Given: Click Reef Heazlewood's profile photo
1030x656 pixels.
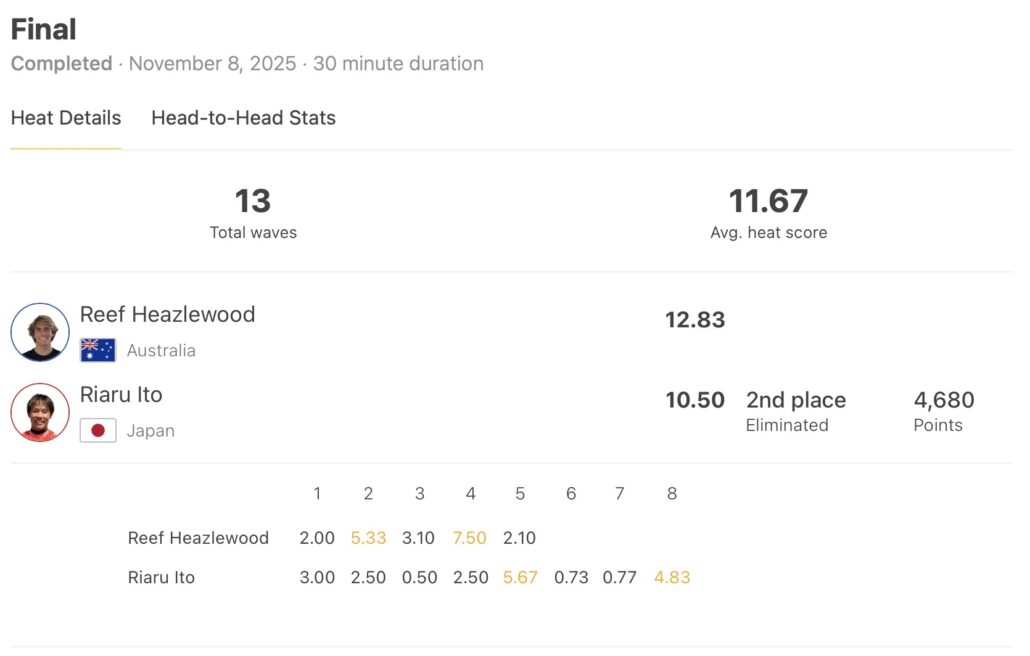Looking at the screenshot, I should tap(40, 332).
